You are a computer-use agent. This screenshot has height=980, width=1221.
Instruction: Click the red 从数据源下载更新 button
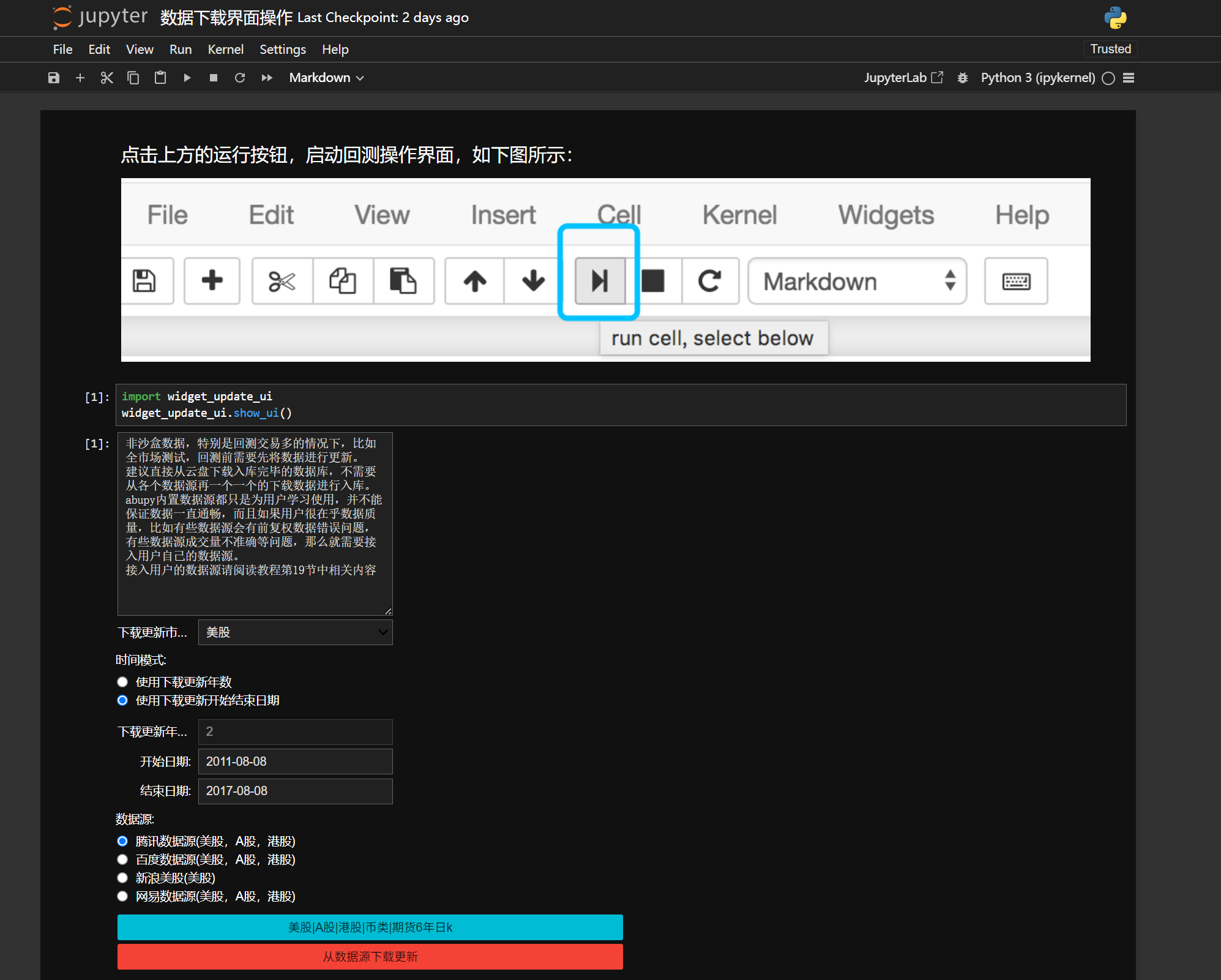pyautogui.click(x=370, y=957)
